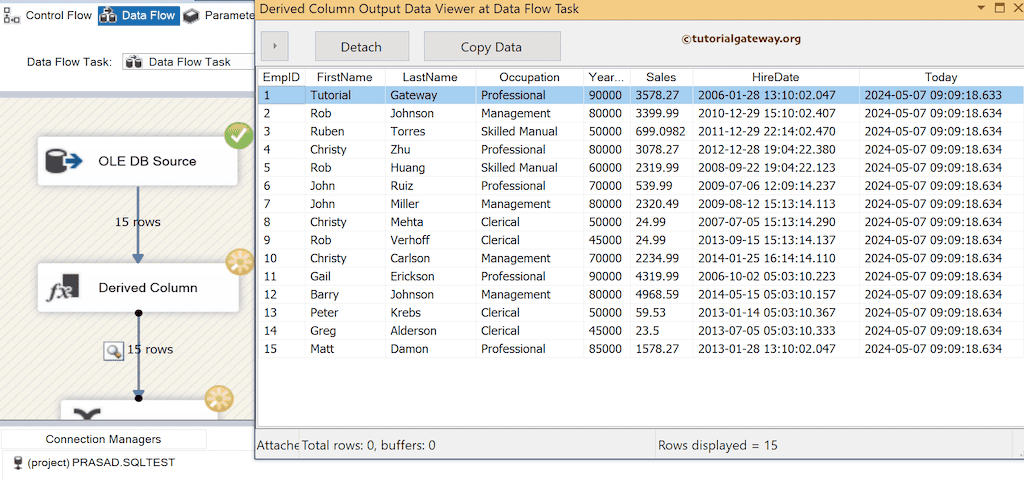Click the Detach button
This screenshot has width=1024, height=481.
(362, 46)
